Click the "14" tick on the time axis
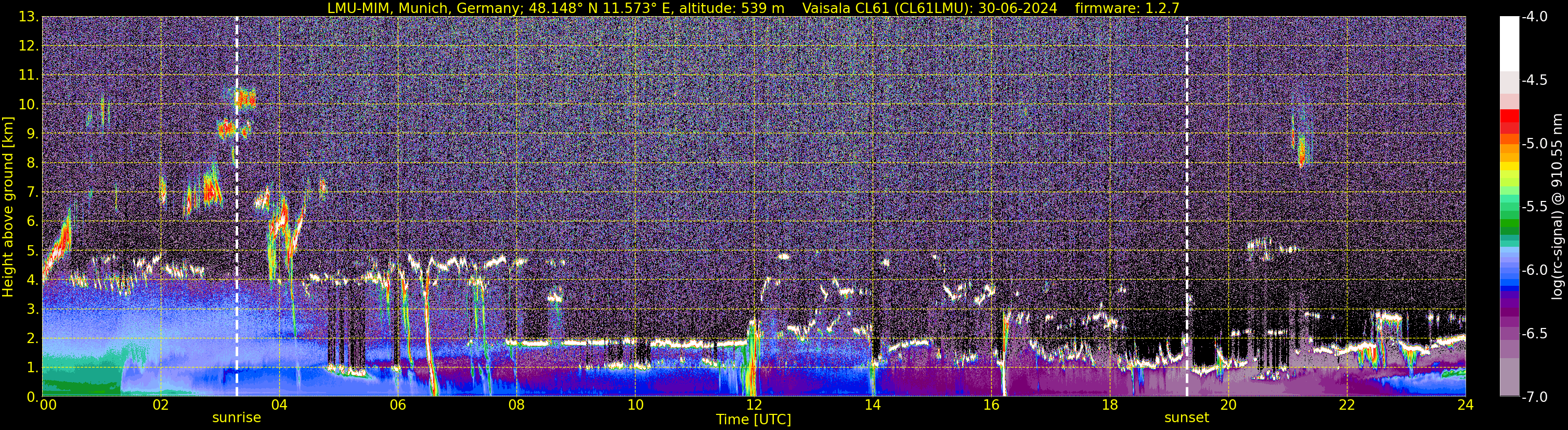This screenshot has height=430, width=1568. pyautogui.click(x=872, y=405)
